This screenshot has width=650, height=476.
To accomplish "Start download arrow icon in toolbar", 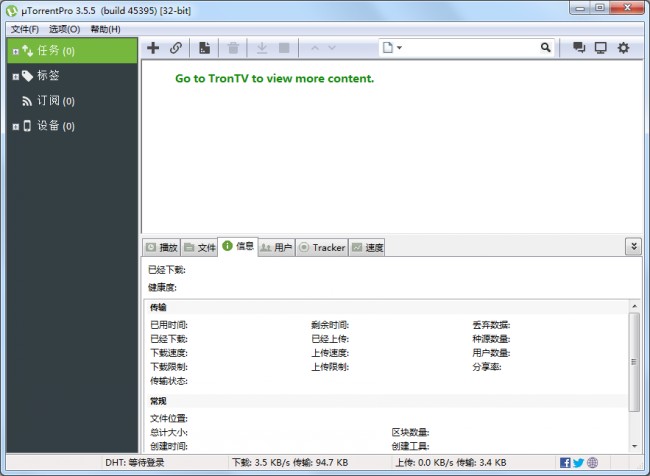I will pos(262,48).
